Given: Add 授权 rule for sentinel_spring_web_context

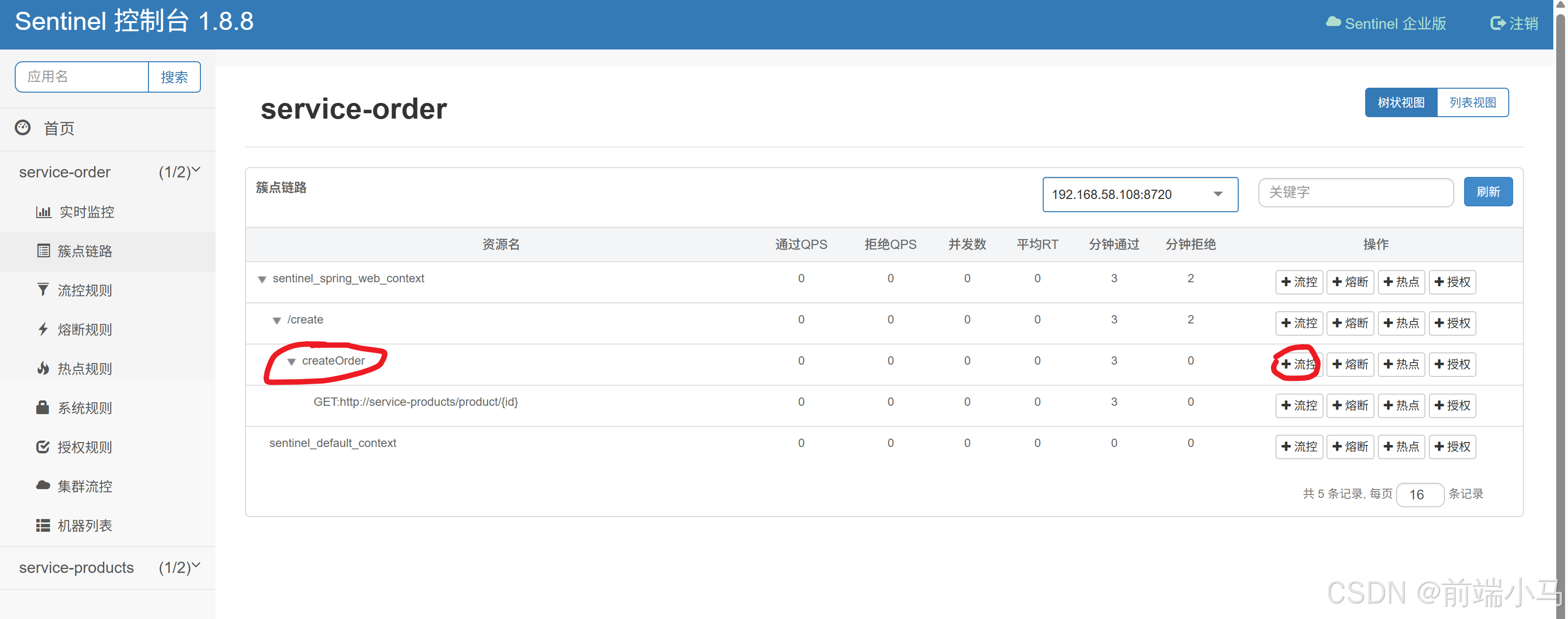Looking at the screenshot, I should pyautogui.click(x=1452, y=282).
